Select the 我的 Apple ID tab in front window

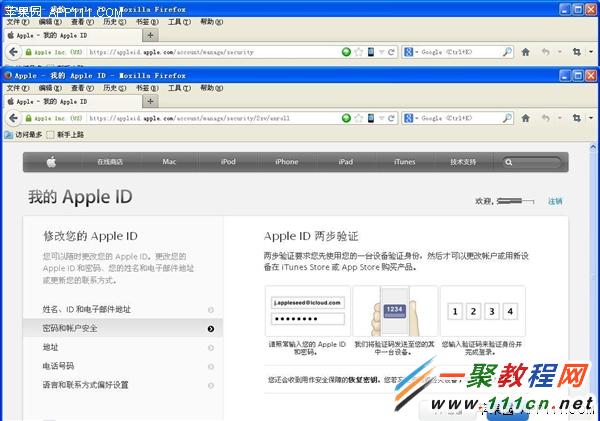point(73,101)
